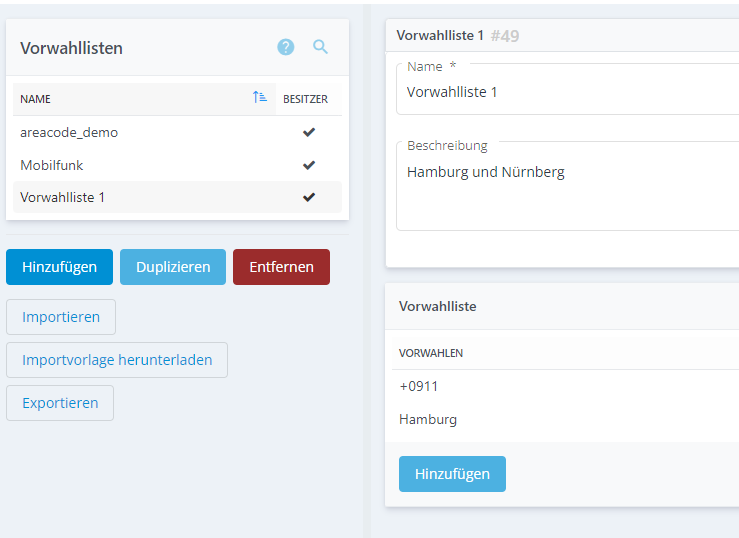This screenshot has width=739, height=538.
Task: Click the Importieren button
Action: tap(61, 317)
